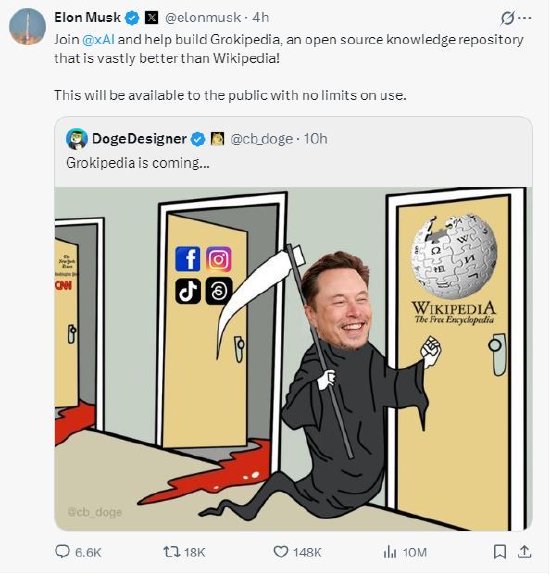Screen dimensions: 550x575
Task: Open the Elon Musk display name
Action: pos(87,17)
